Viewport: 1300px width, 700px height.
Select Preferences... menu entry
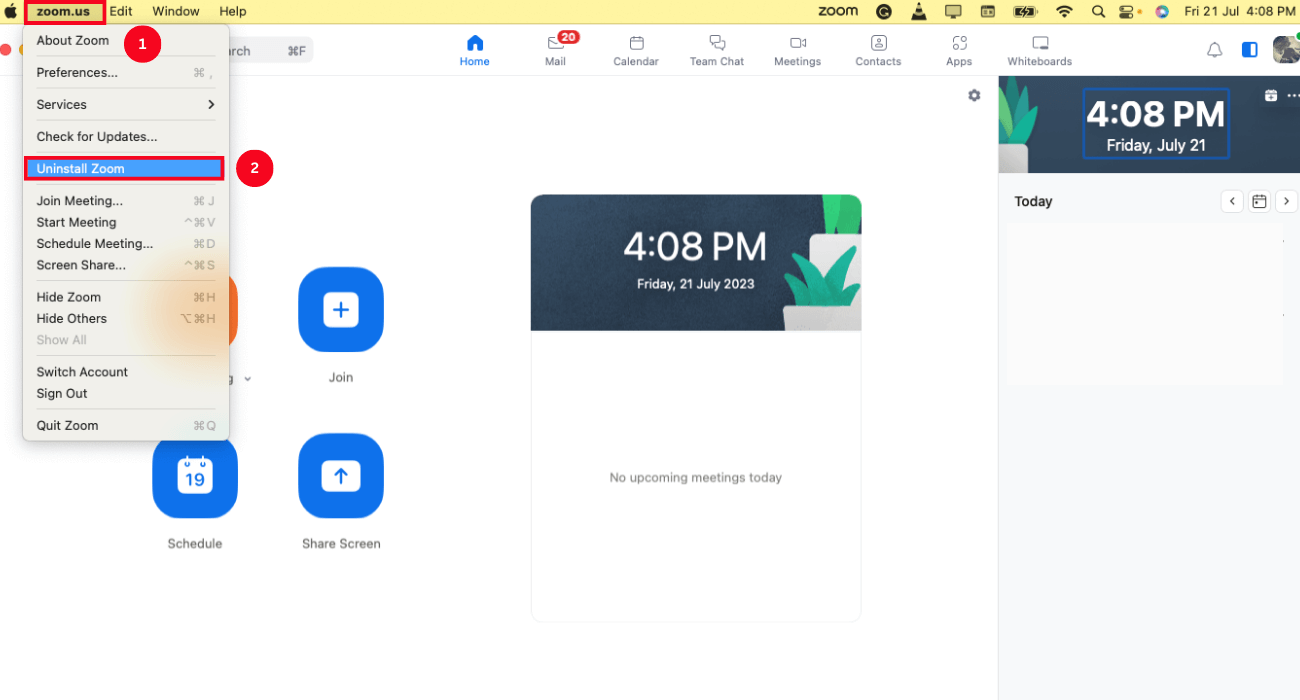(x=126, y=73)
